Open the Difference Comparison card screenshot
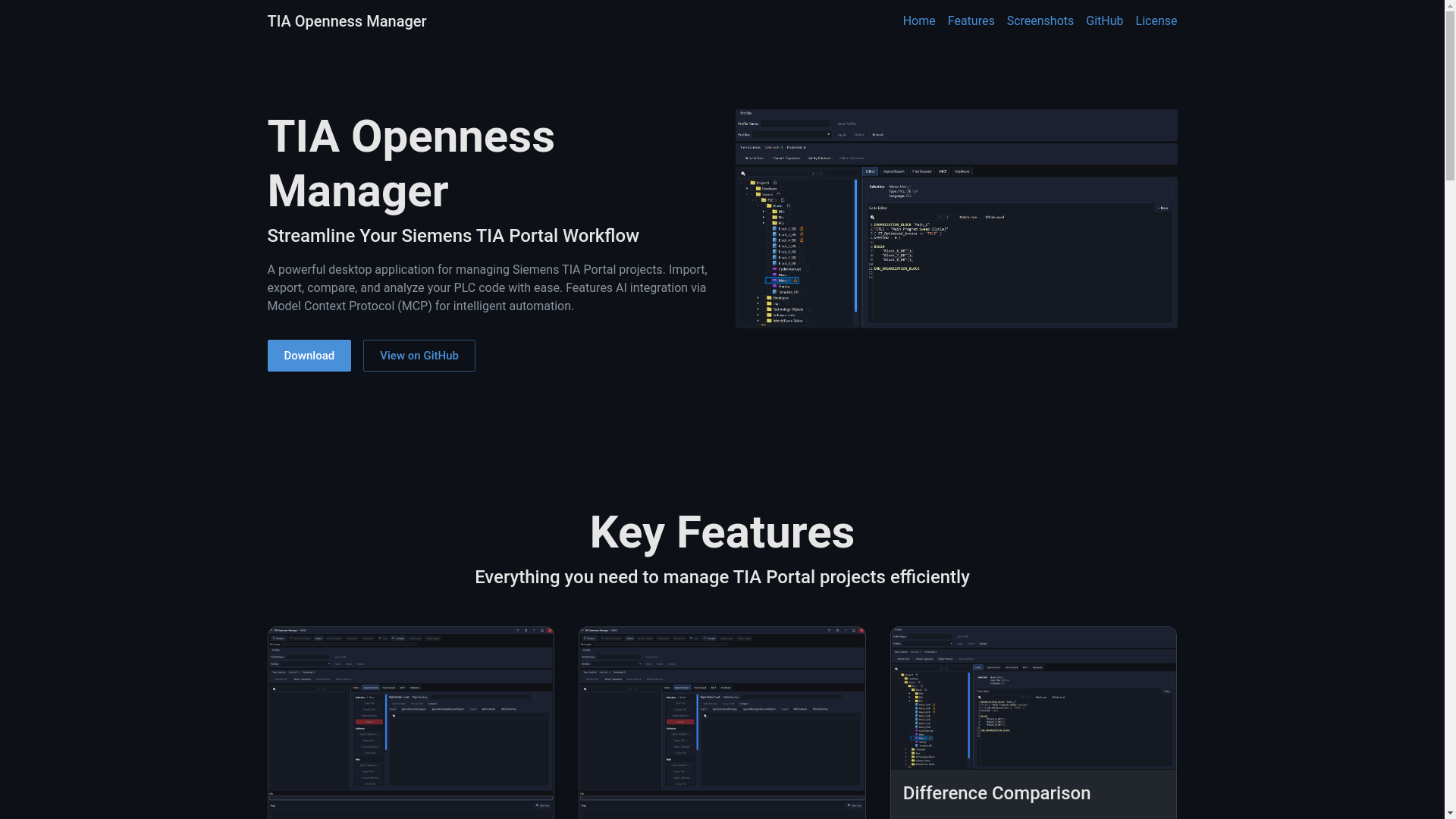The width and height of the screenshot is (1456, 819). pyautogui.click(x=1034, y=698)
